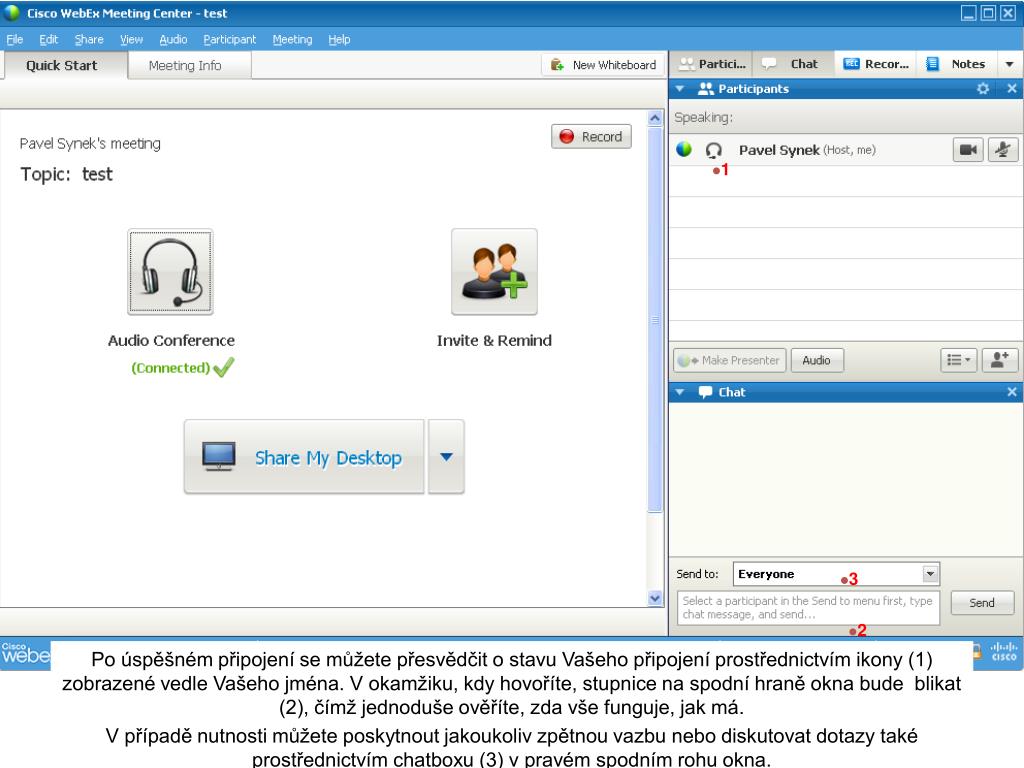
Task: Open the Participant menu
Action: pyautogui.click(x=230, y=39)
